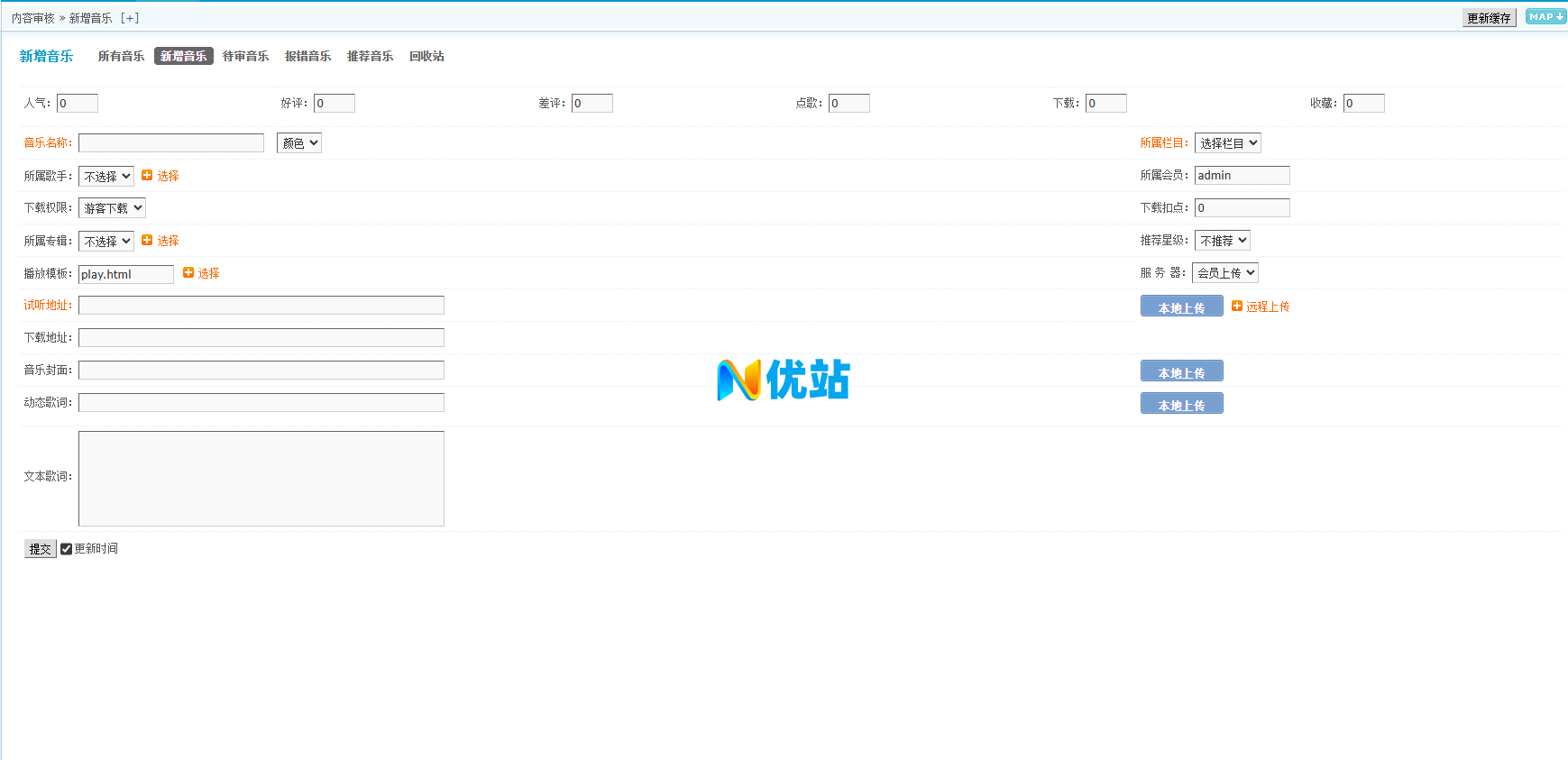Image resolution: width=1568 pixels, height=760 pixels.
Task: Click the plus icon beside 所属歌手 选择
Action: [147, 176]
